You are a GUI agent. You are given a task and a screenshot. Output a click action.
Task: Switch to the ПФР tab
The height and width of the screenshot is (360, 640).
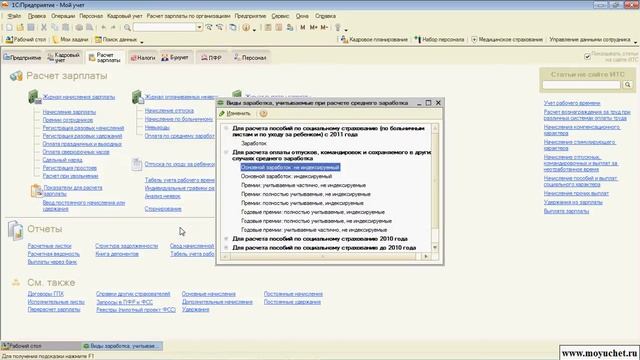coord(211,58)
